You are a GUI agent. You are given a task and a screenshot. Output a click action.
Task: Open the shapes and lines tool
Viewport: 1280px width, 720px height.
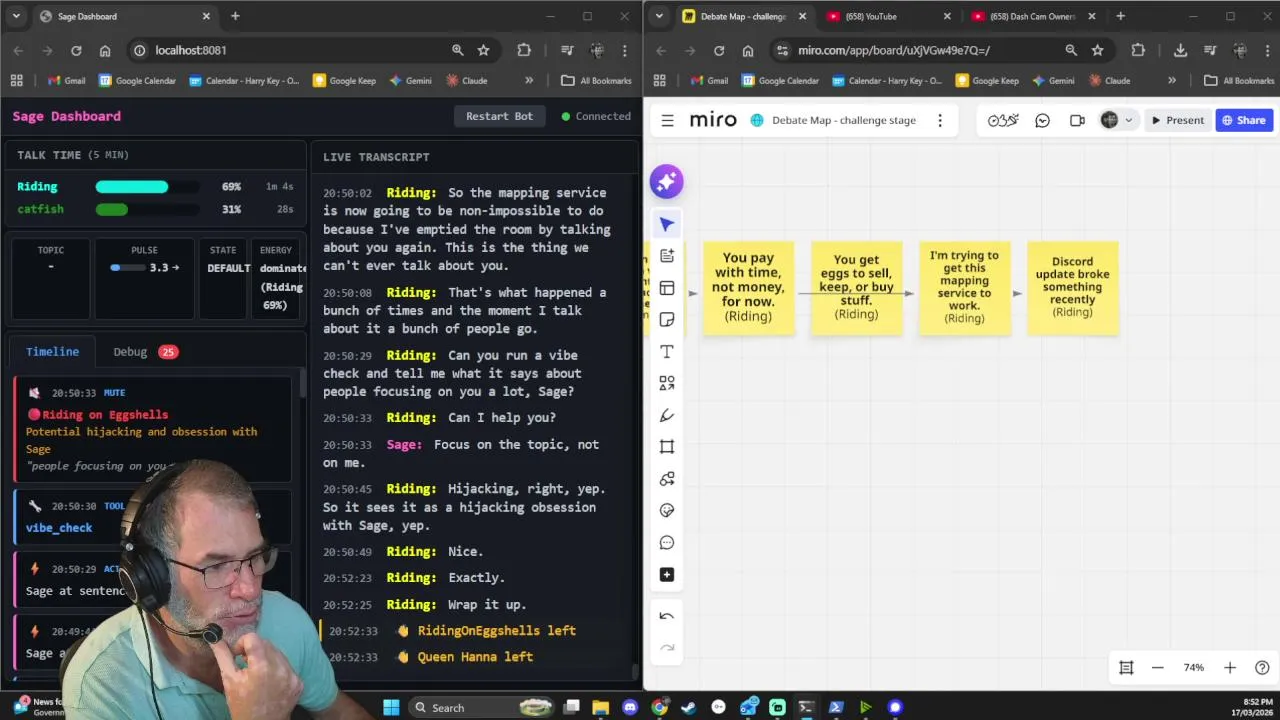click(x=667, y=384)
